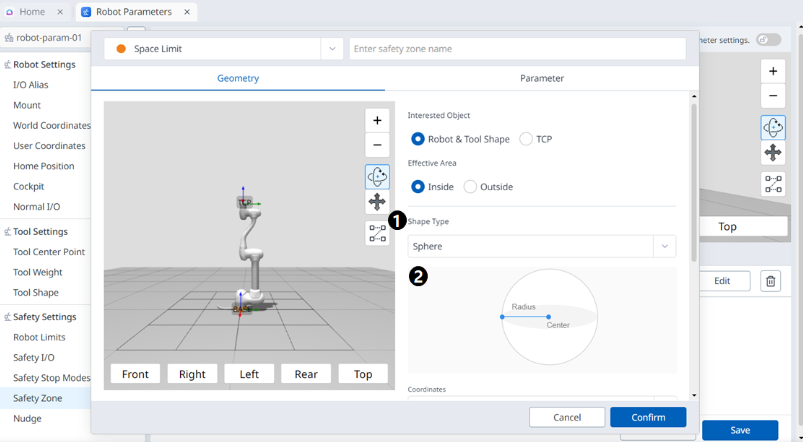Click the fit-to-frame icon in dialog preview
Viewport: 803px width, 442px height.
point(377,234)
